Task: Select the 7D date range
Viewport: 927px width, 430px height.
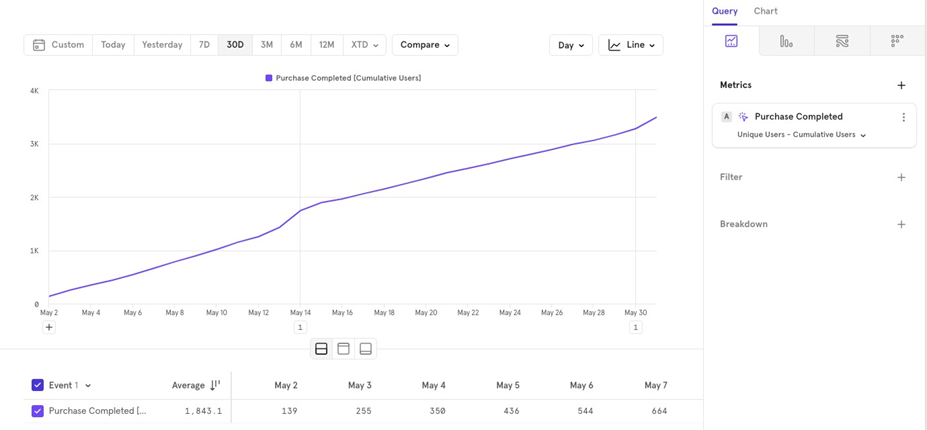Action: (x=204, y=45)
